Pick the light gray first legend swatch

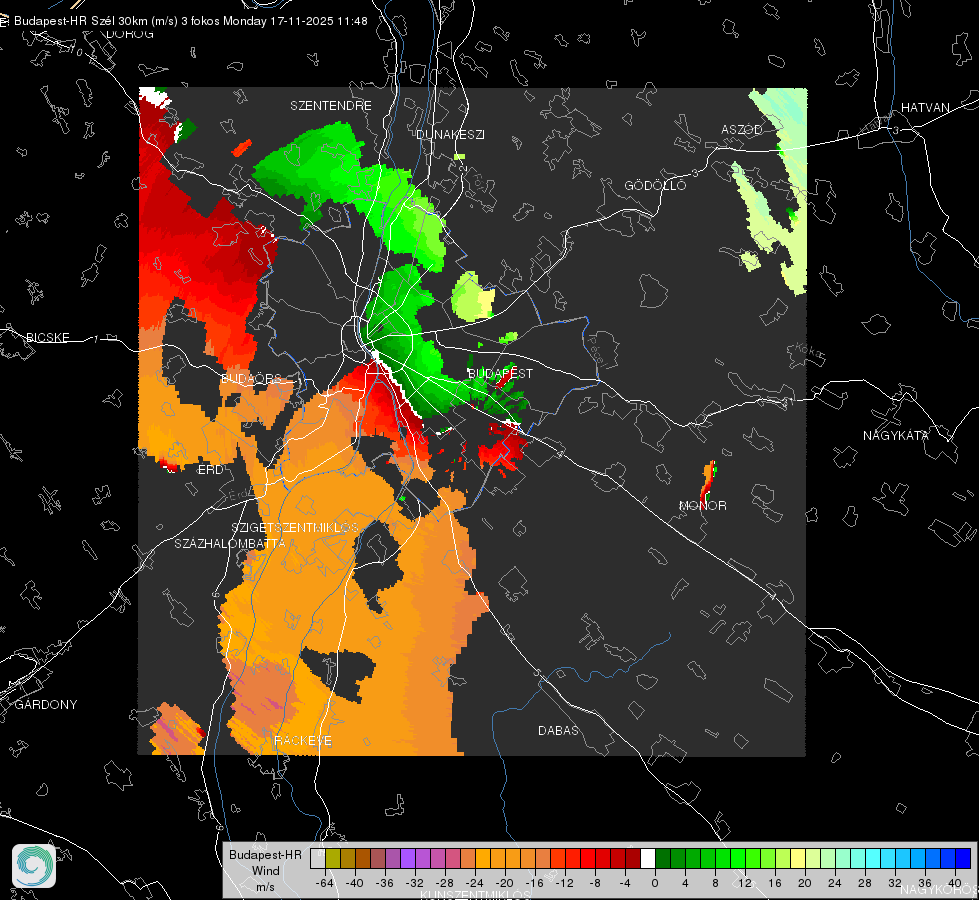[x=318, y=858]
